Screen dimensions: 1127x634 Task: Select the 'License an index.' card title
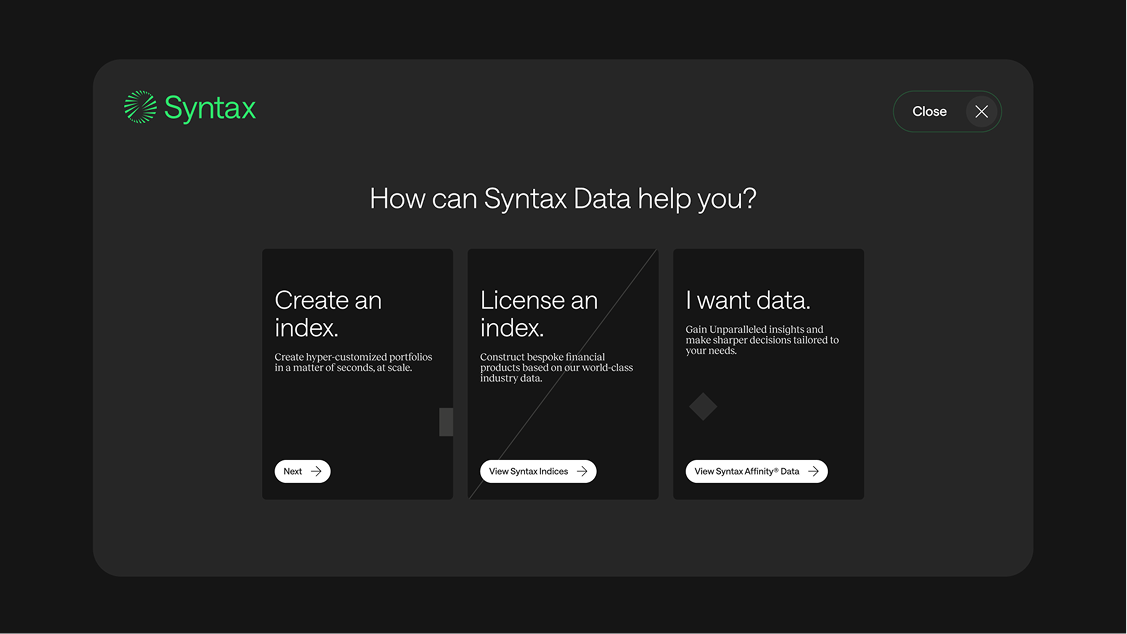tap(538, 313)
